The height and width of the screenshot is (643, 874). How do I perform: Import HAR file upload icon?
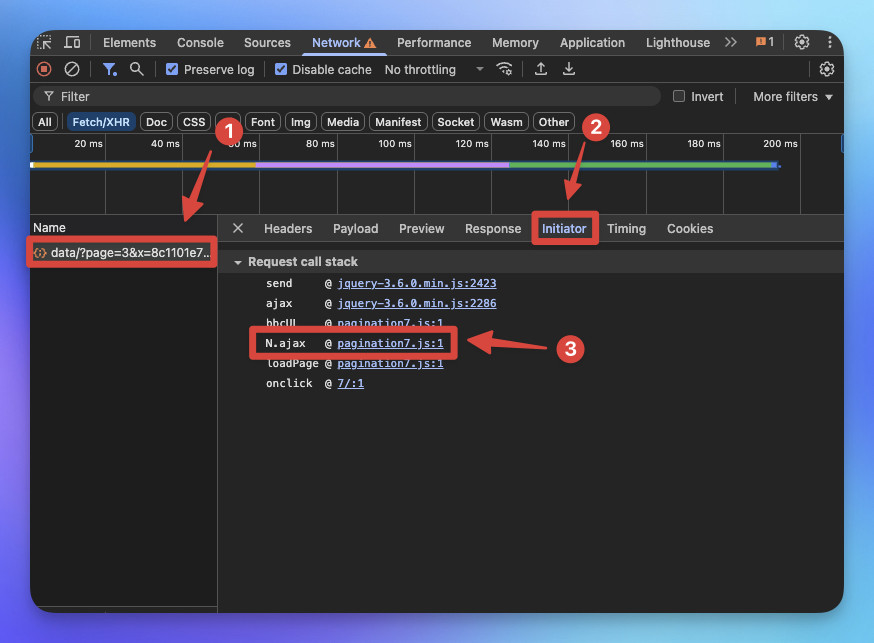pyautogui.click(x=540, y=69)
